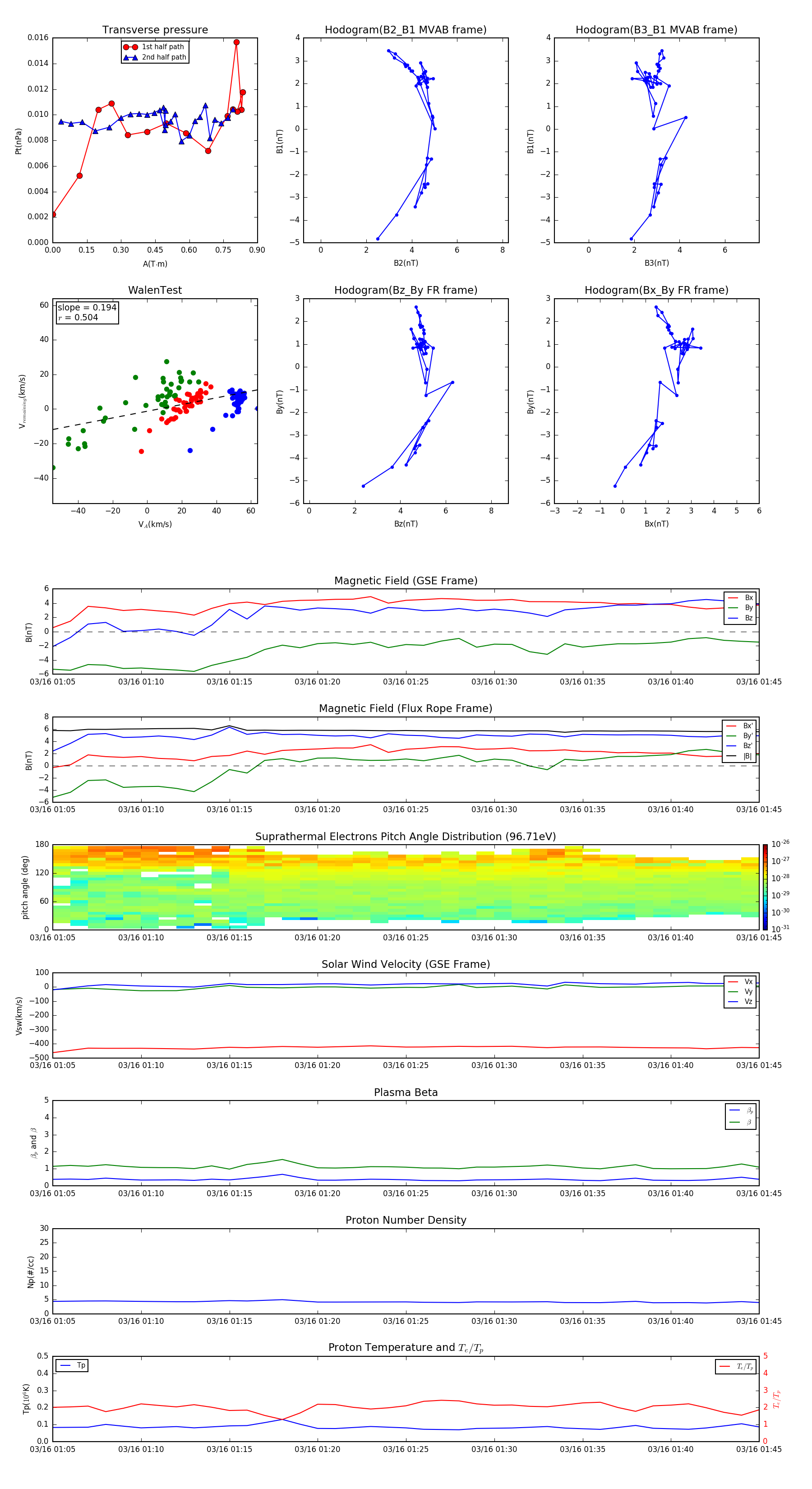The width and height of the screenshot is (812, 1489).
Task: Click '03/16 01:25' tick under GSE Magnetic Field panel
Action: point(406,682)
